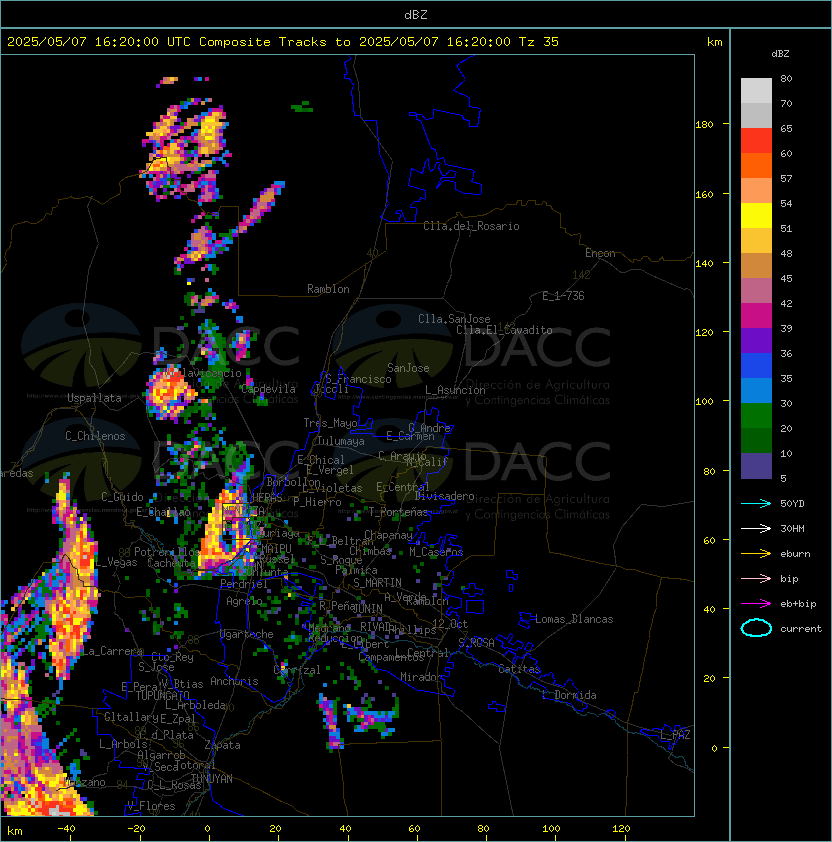Click the '65' value on dBZ scale
832x842 pixels.
786,128
